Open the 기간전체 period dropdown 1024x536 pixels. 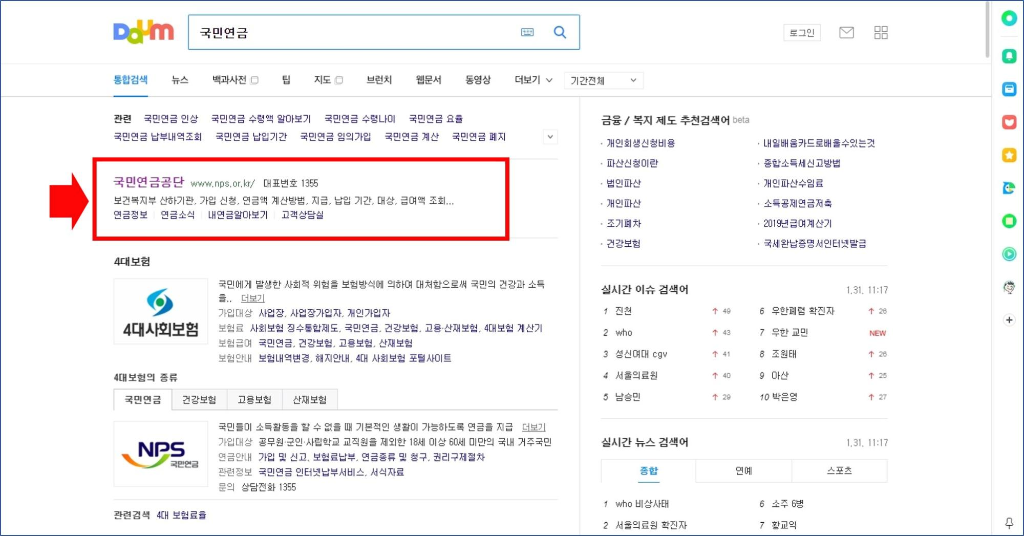(603, 80)
